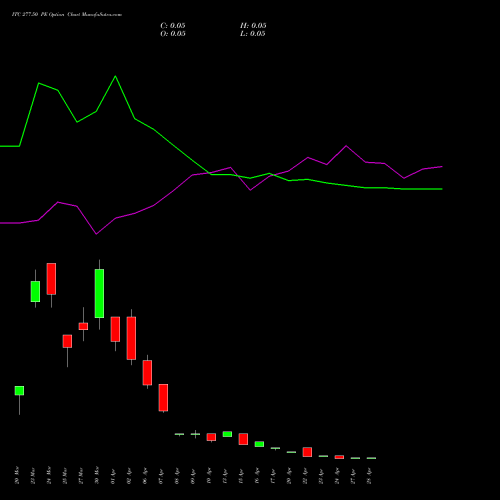Click the doji cross candle above 09 Apr
This screenshot has width=500, height=500.
point(195,434)
